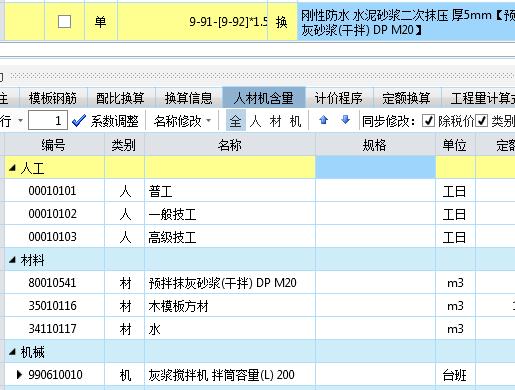This screenshot has height=390, width=515.
Task: Click the 类别 column header
Action: [x=124, y=145]
